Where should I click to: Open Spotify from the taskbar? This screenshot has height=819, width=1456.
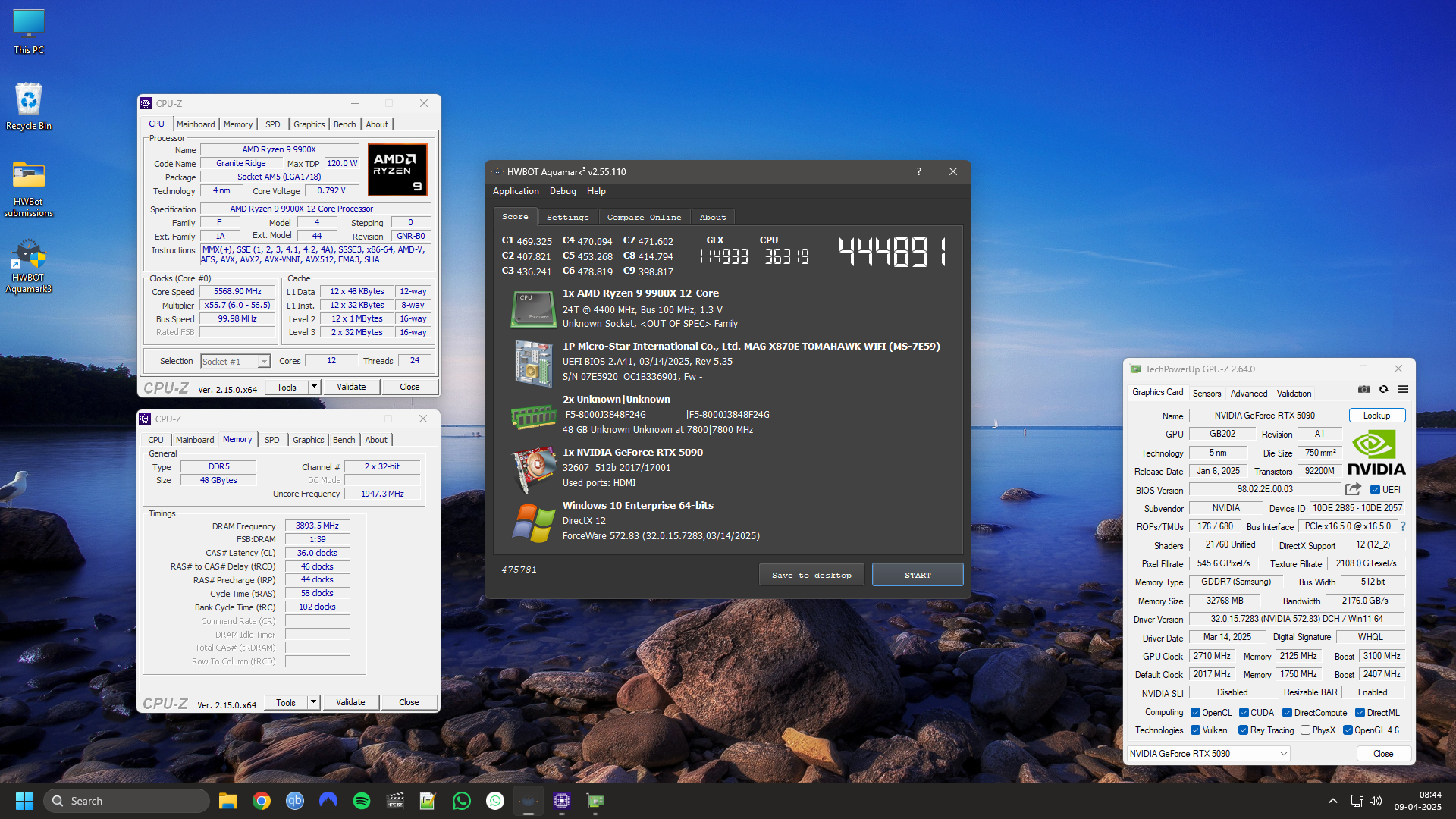tap(362, 801)
